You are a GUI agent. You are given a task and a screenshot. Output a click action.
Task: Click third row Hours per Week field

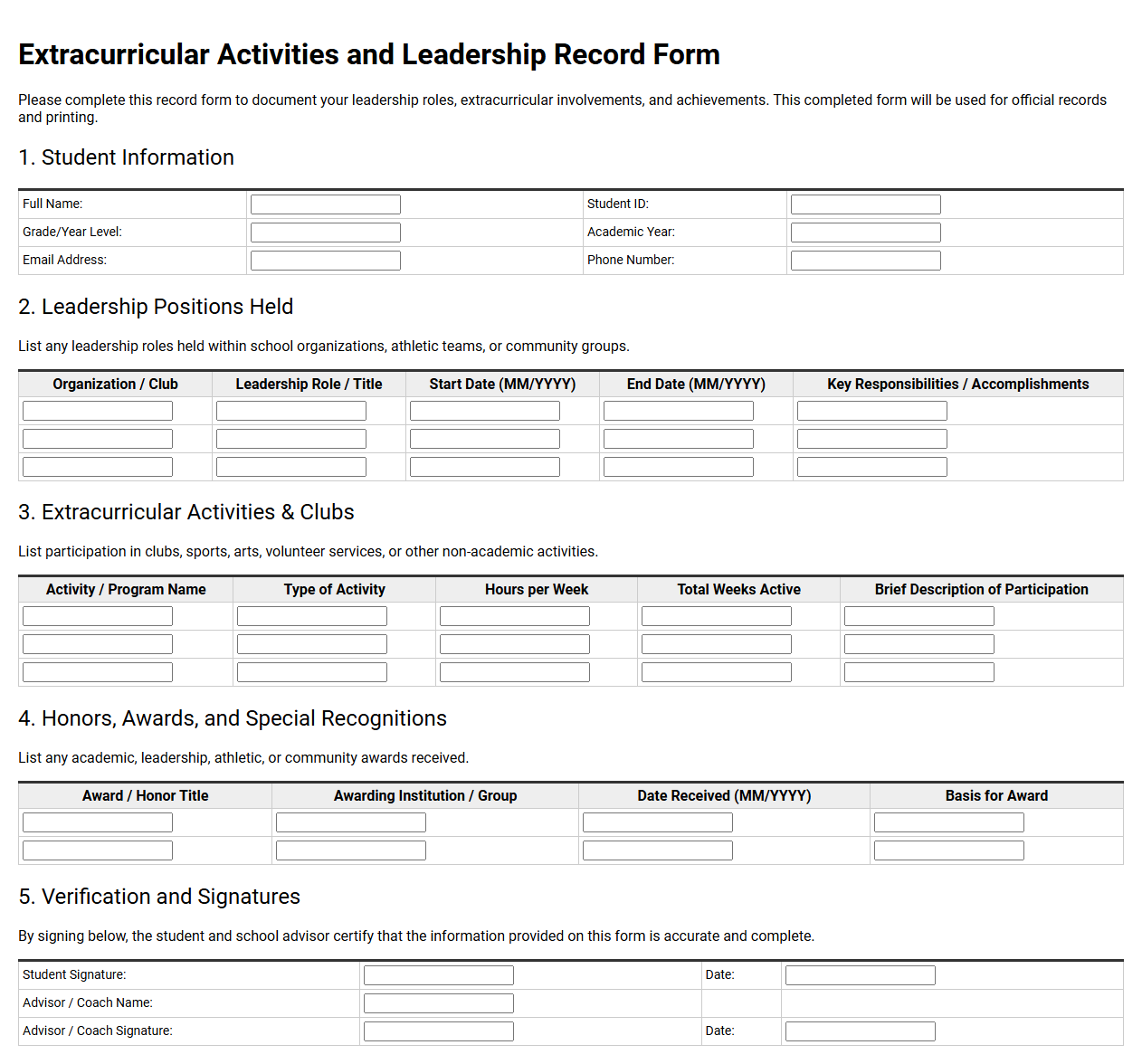515,672
